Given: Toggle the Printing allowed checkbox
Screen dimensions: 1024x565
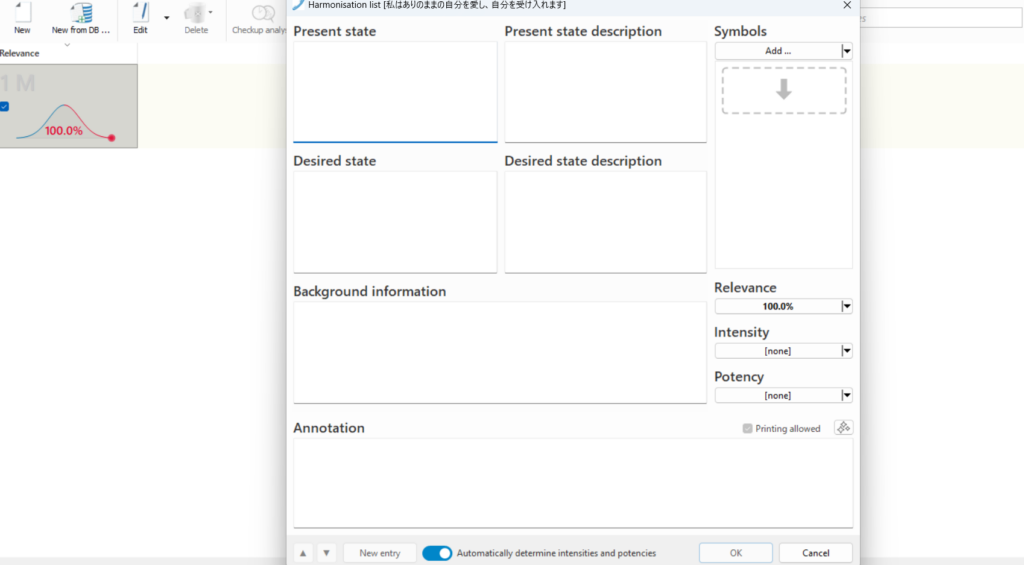Looking at the screenshot, I should pos(748,429).
